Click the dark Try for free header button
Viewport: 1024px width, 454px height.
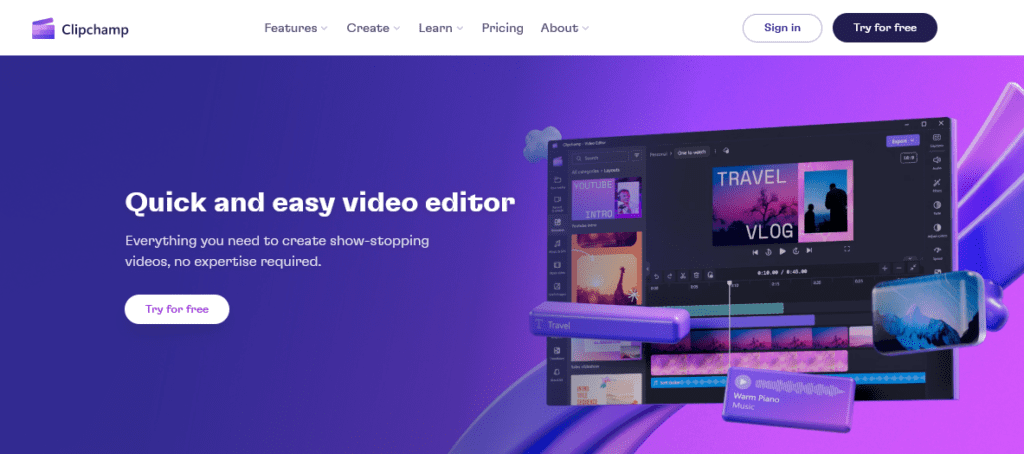point(885,28)
